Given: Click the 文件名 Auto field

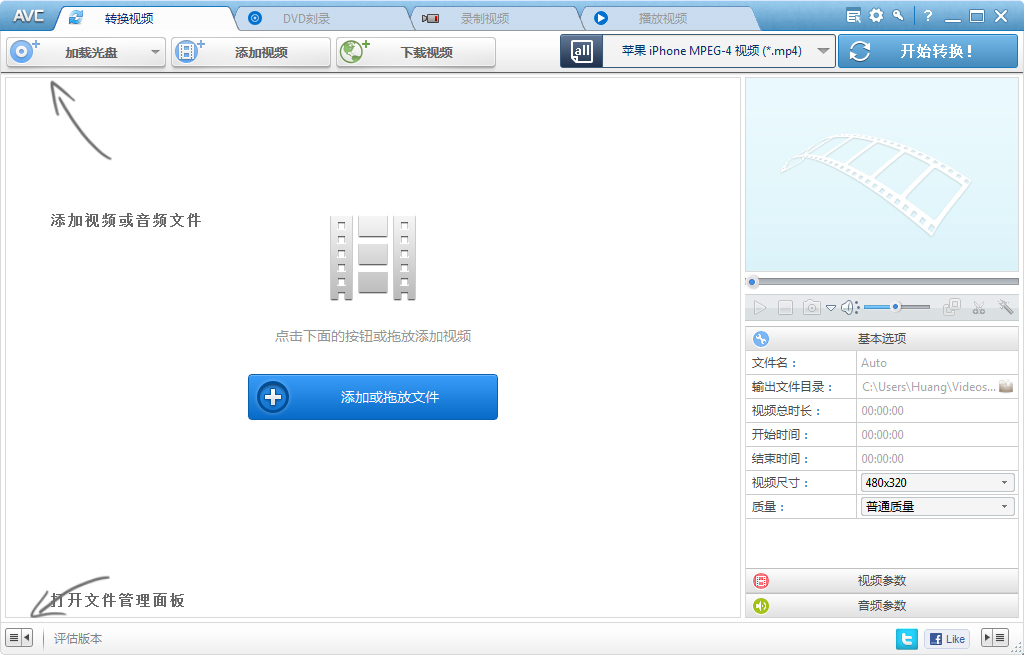Looking at the screenshot, I should pos(937,363).
